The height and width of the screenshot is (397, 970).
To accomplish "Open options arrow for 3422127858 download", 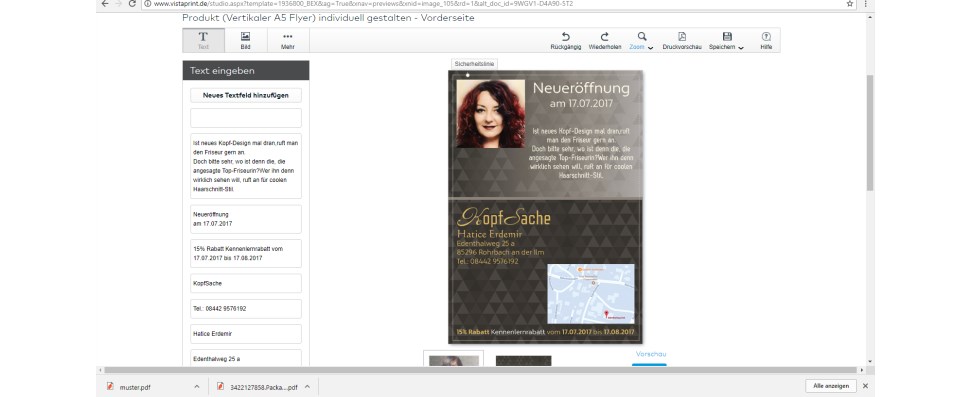I will pos(307,386).
